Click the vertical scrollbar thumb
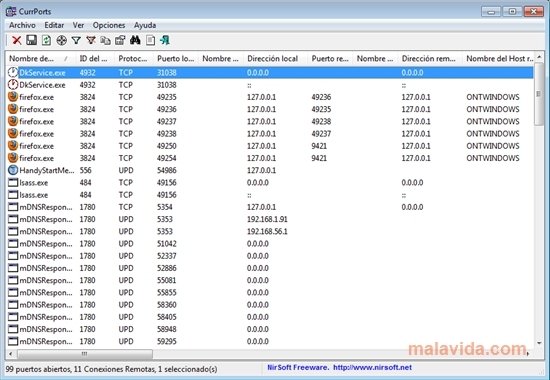The width and height of the screenshot is (550, 380). (x=539, y=93)
